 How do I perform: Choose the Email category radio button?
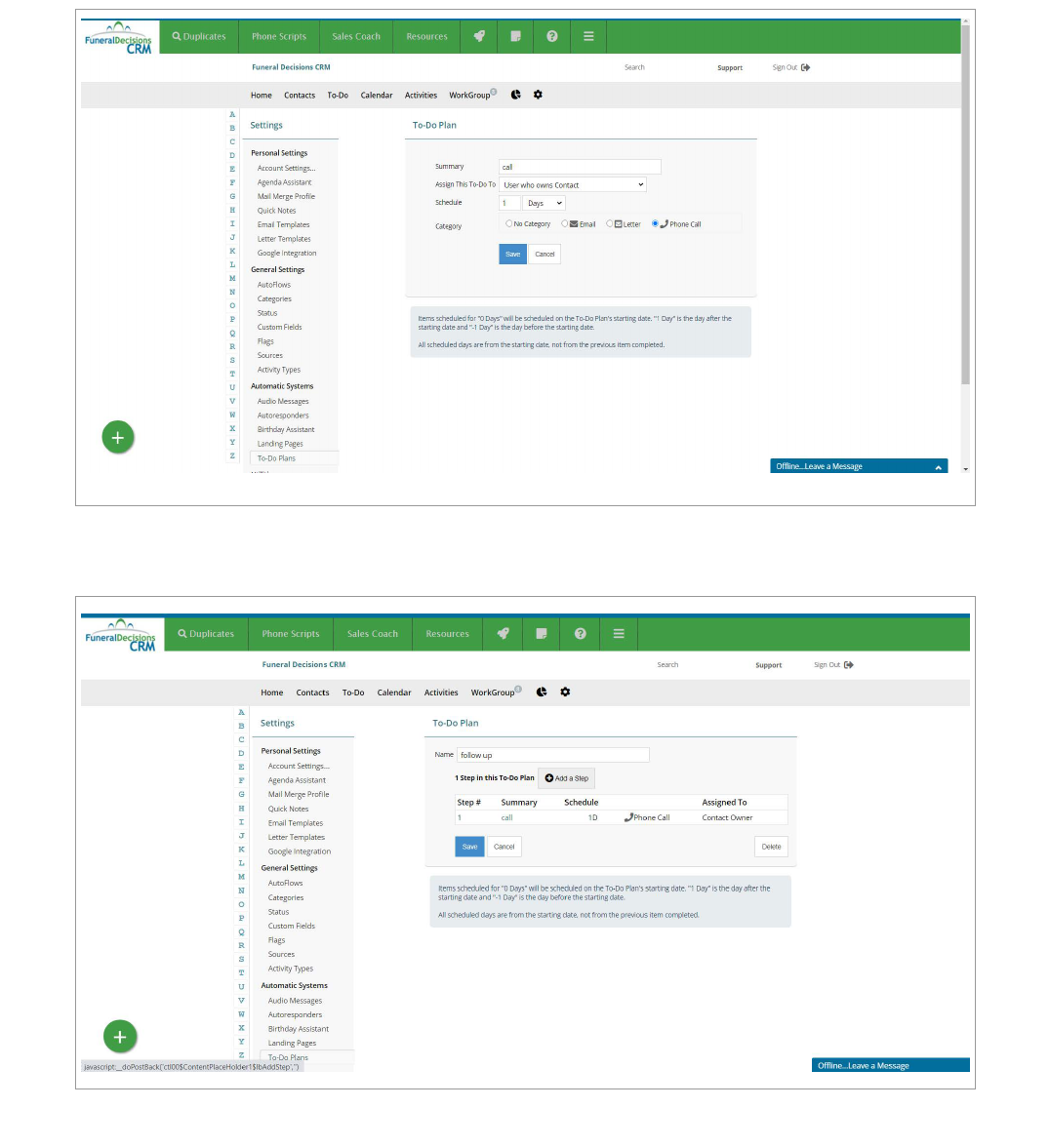click(565, 223)
